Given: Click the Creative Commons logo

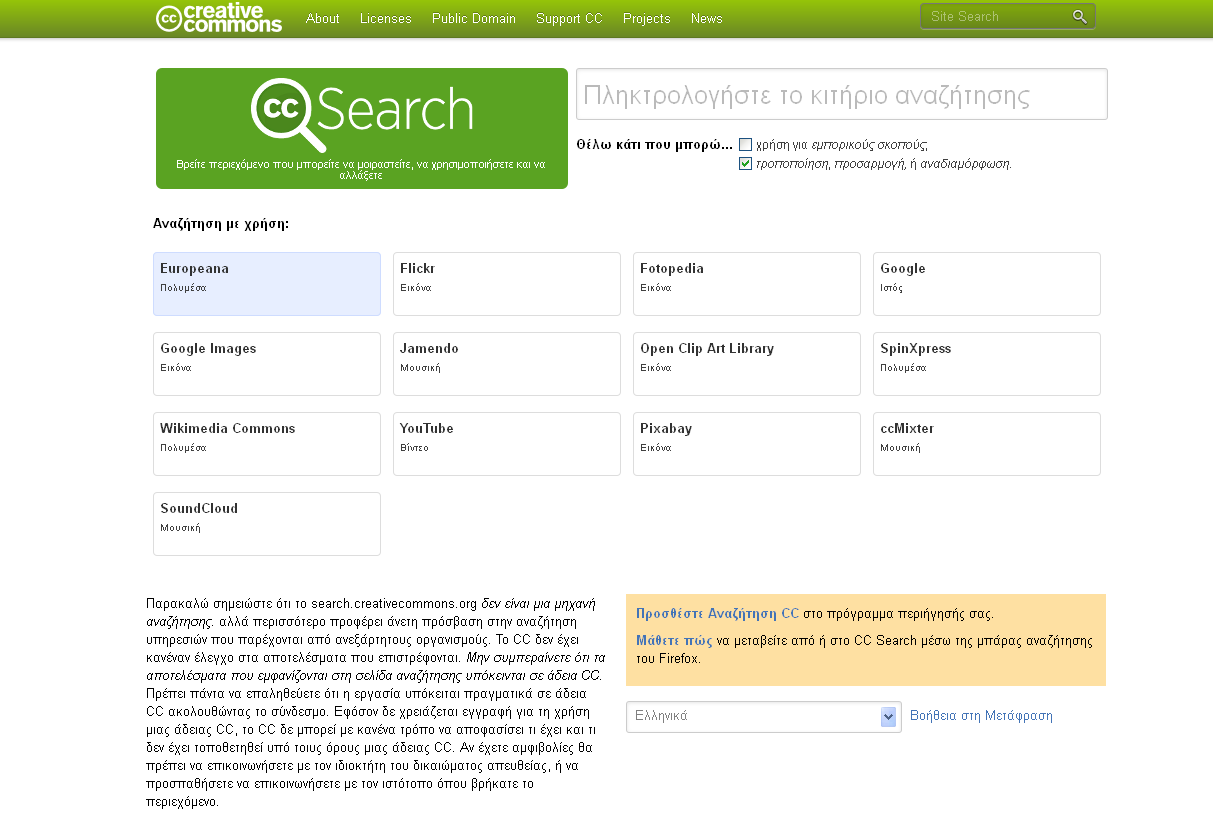Looking at the screenshot, I should [219, 18].
